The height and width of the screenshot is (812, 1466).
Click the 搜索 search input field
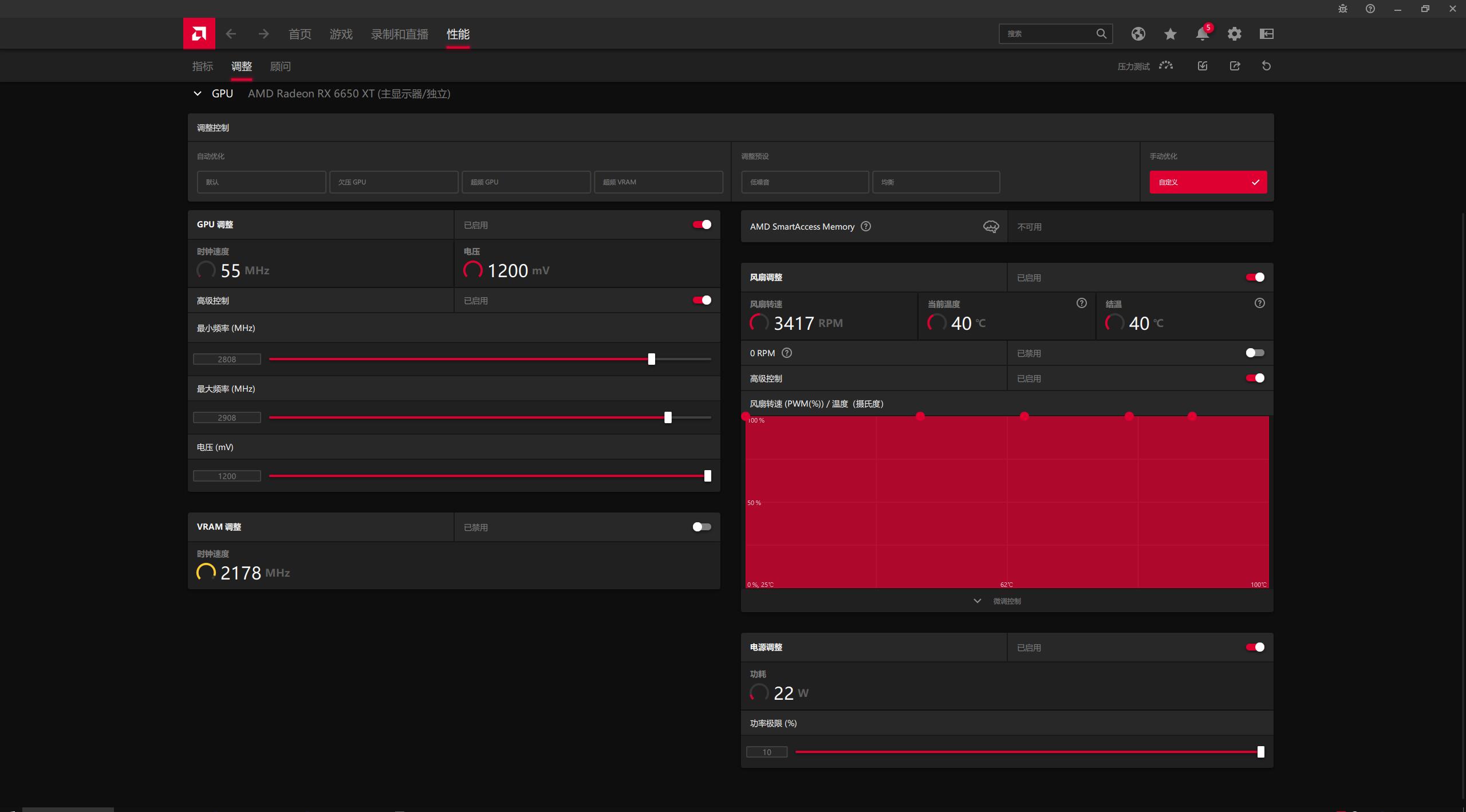[x=1048, y=34]
